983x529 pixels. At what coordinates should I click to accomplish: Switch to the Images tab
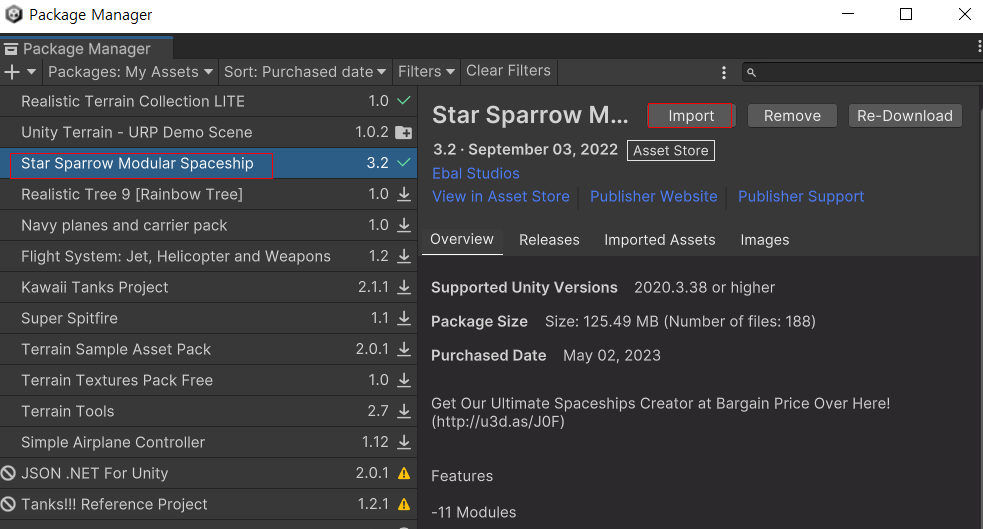coord(765,240)
